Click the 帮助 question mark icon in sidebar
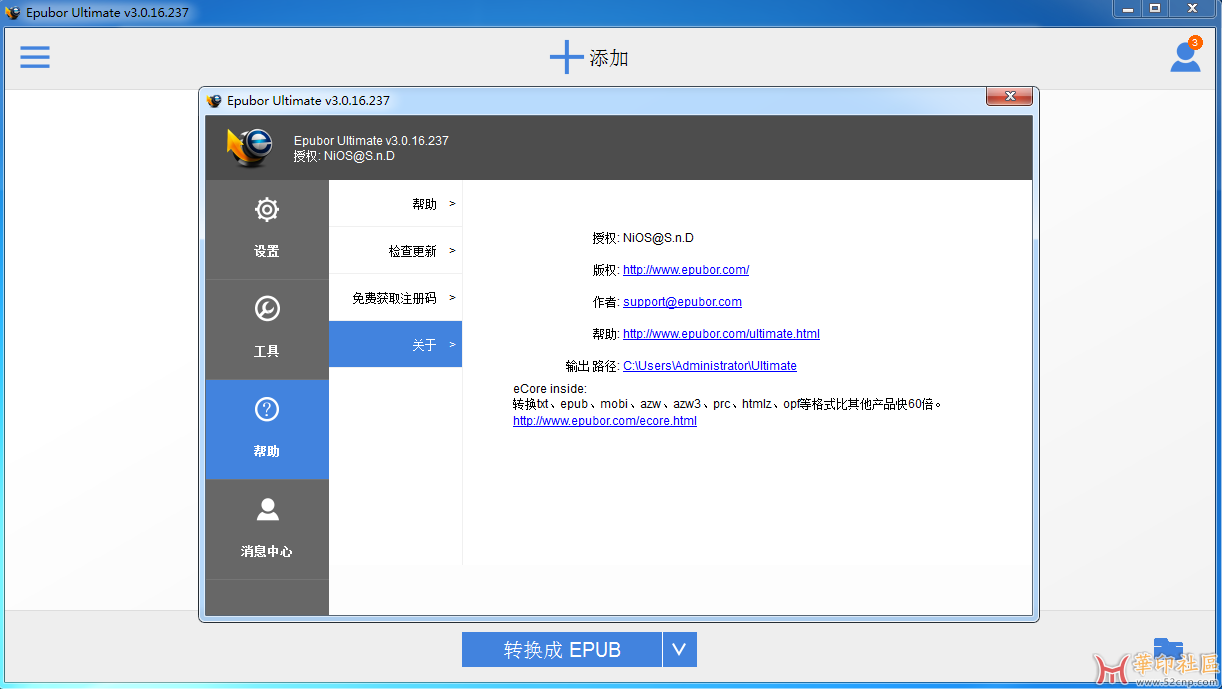Image resolution: width=1222 pixels, height=689 pixels. 266,408
